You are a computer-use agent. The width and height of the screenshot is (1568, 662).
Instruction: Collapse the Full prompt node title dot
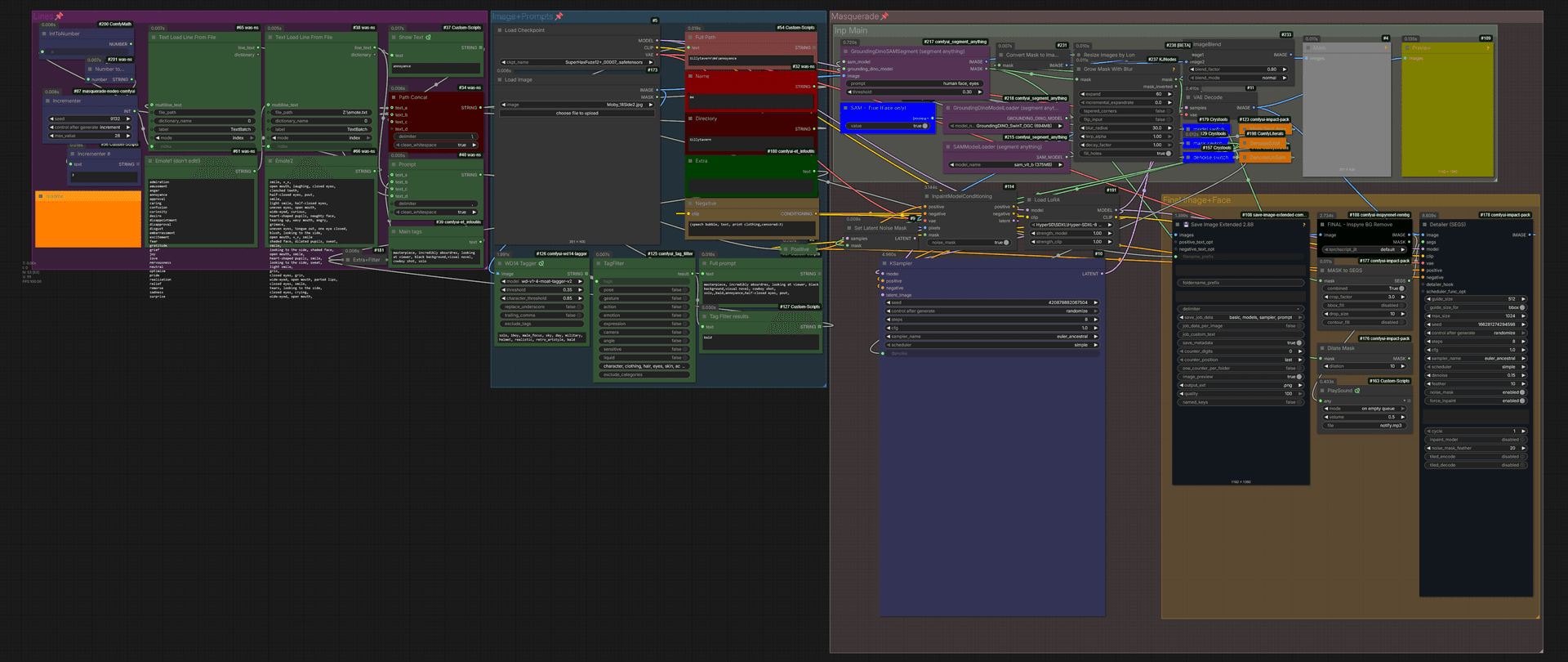tap(705, 263)
